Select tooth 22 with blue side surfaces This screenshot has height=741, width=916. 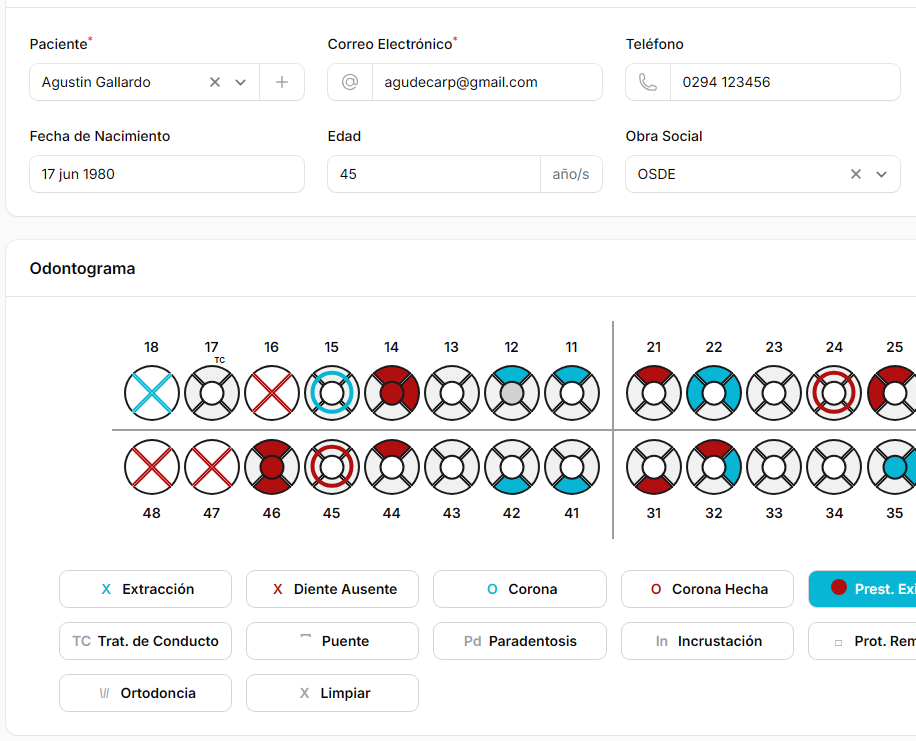tap(714, 393)
